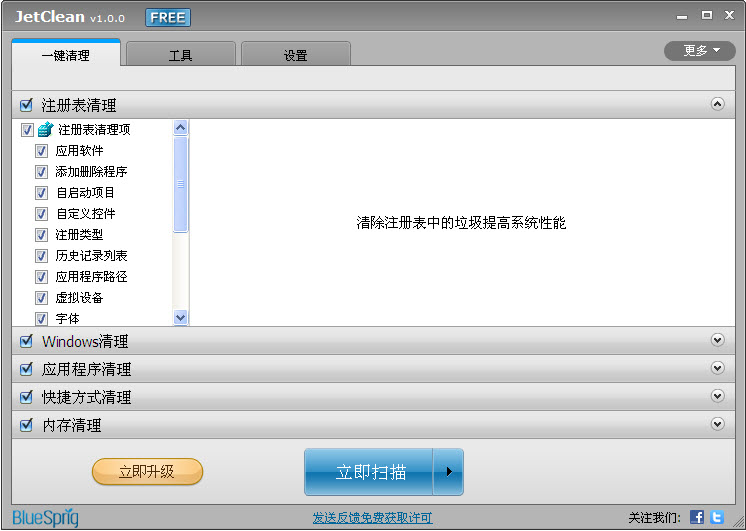746x531 pixels.
Task: Click the Facebook icon
Action: tap(697, 517)
